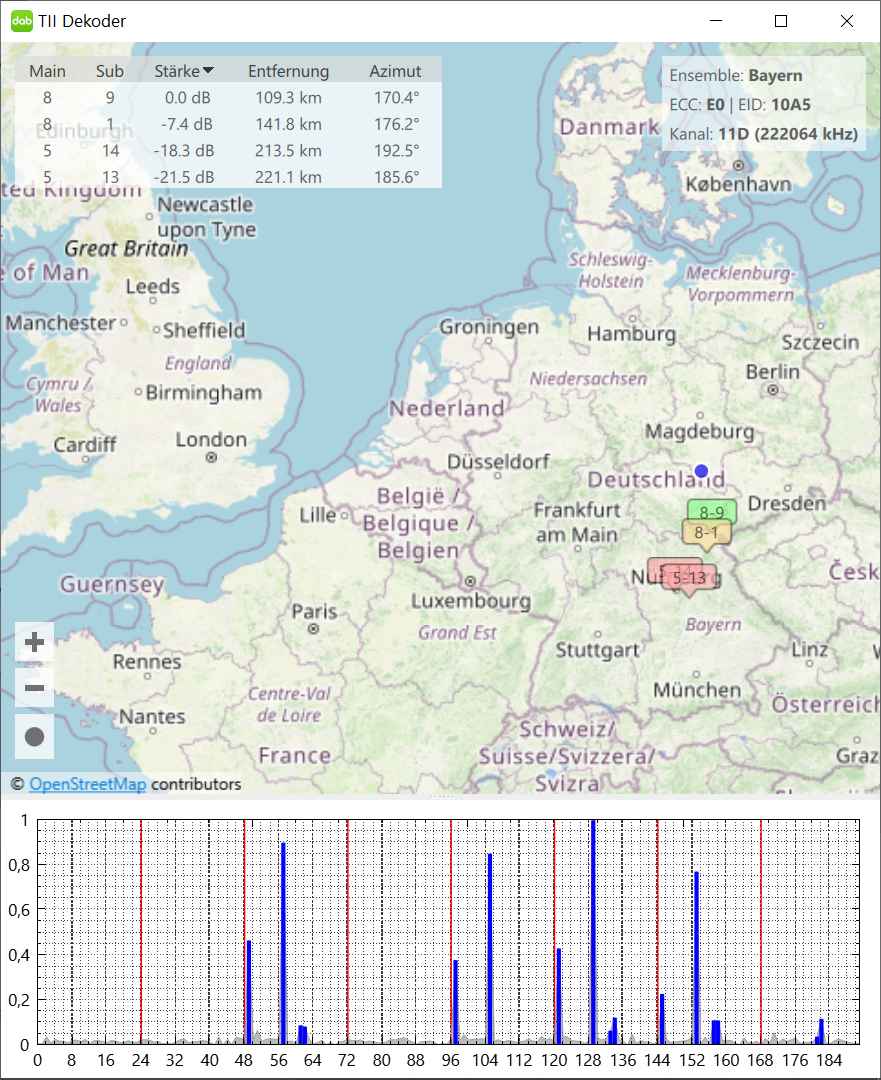This screenshot has height=1080, width=881.
Task: Sort table by Azimut column header
Action: click(x=395, y=71)
